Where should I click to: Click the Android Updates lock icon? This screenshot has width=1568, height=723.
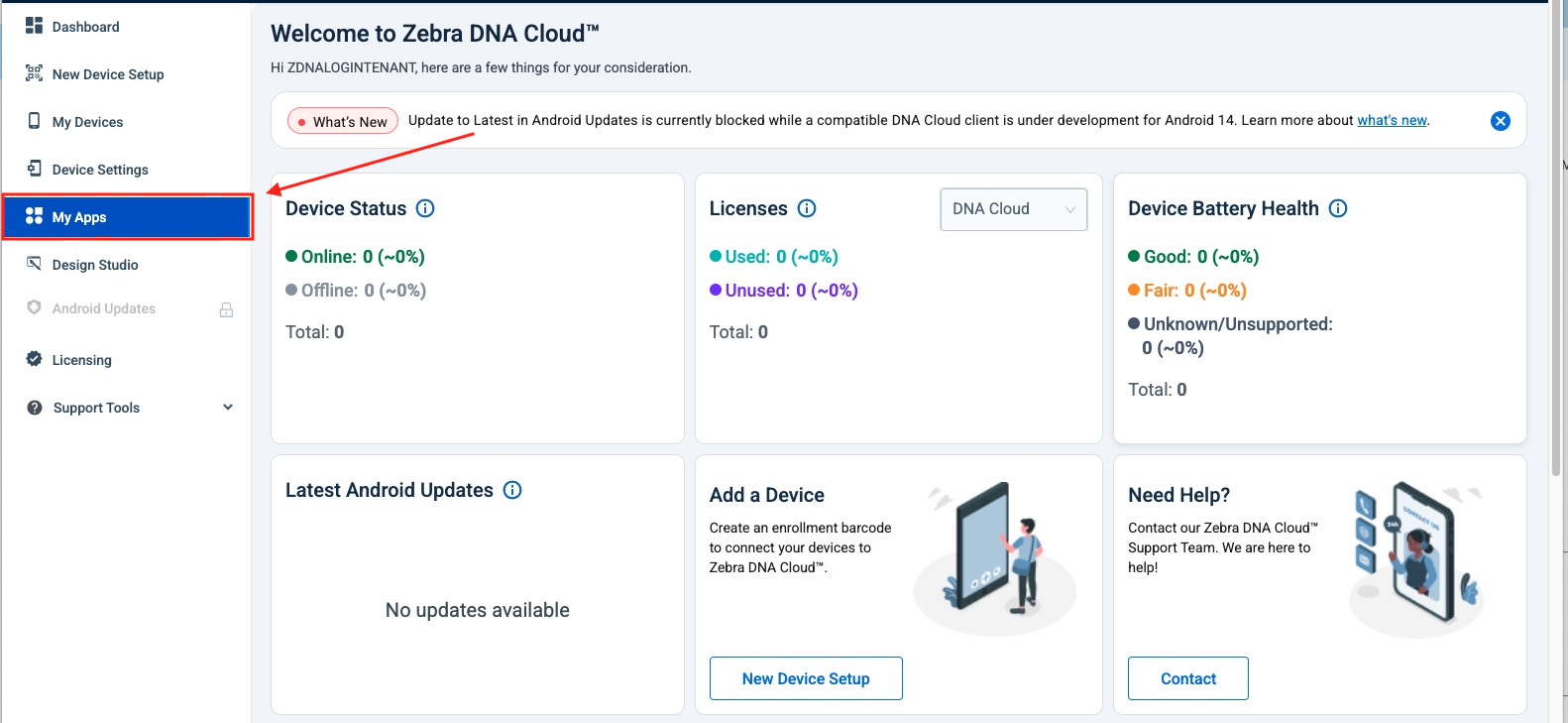(226, 309)
